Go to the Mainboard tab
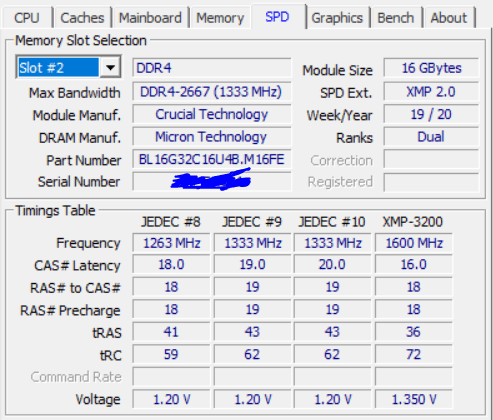 [150, 18]
